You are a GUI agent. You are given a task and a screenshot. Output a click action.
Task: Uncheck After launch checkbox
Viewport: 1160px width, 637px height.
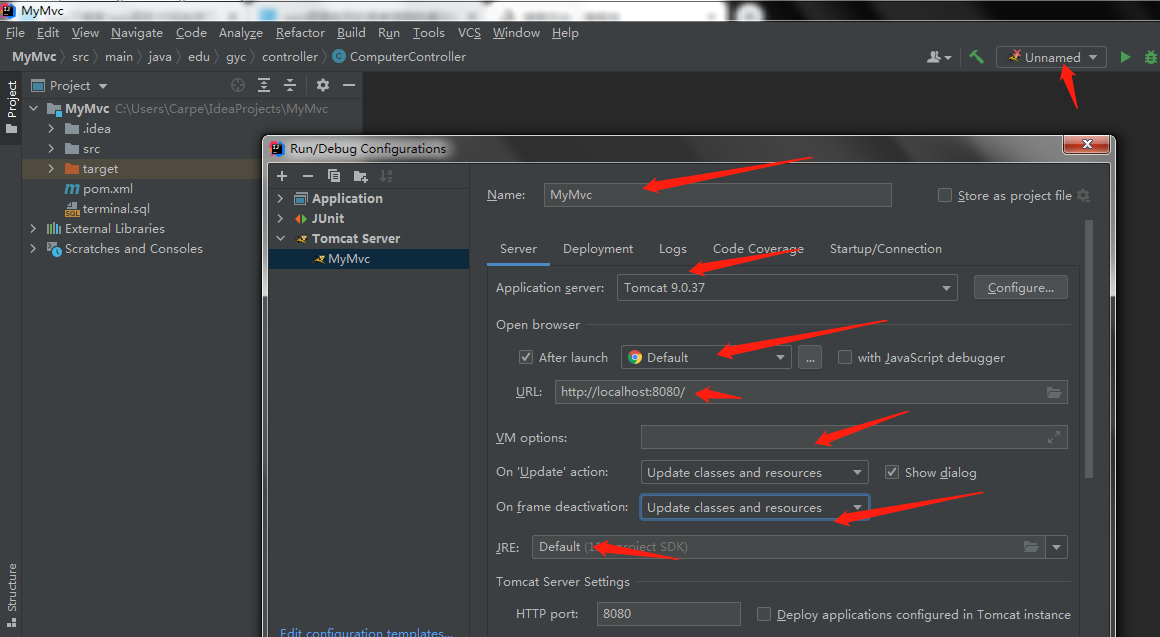pos(526,357)
